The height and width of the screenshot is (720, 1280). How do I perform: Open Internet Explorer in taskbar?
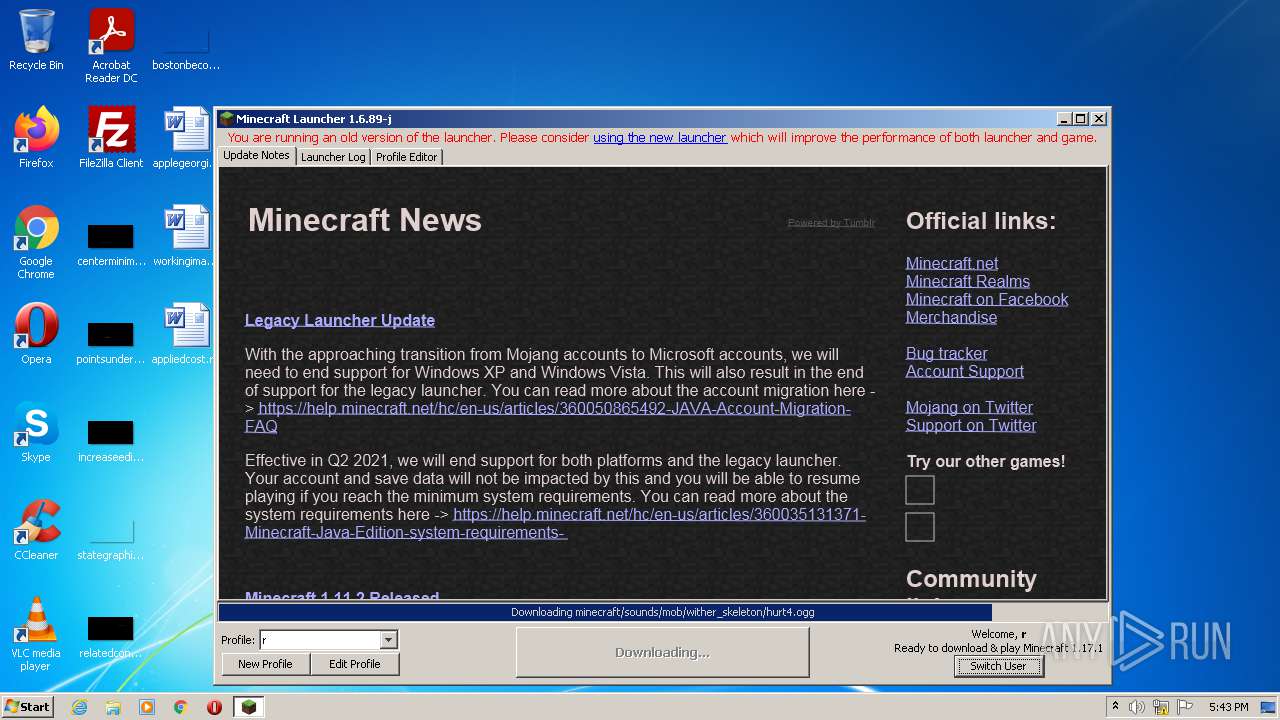coord(79,707)
